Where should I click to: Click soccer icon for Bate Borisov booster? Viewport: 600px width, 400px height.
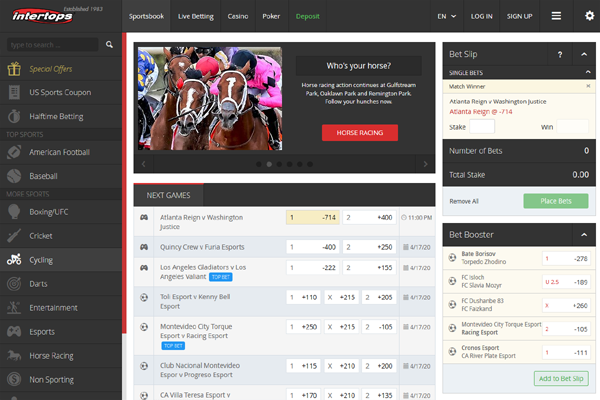[452, 258]
